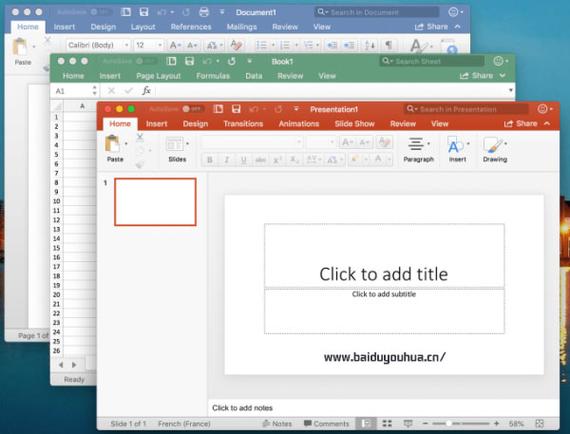Open the Design tab in PowerPoint
The image size is (570, 434).
(x=196, y=124)
